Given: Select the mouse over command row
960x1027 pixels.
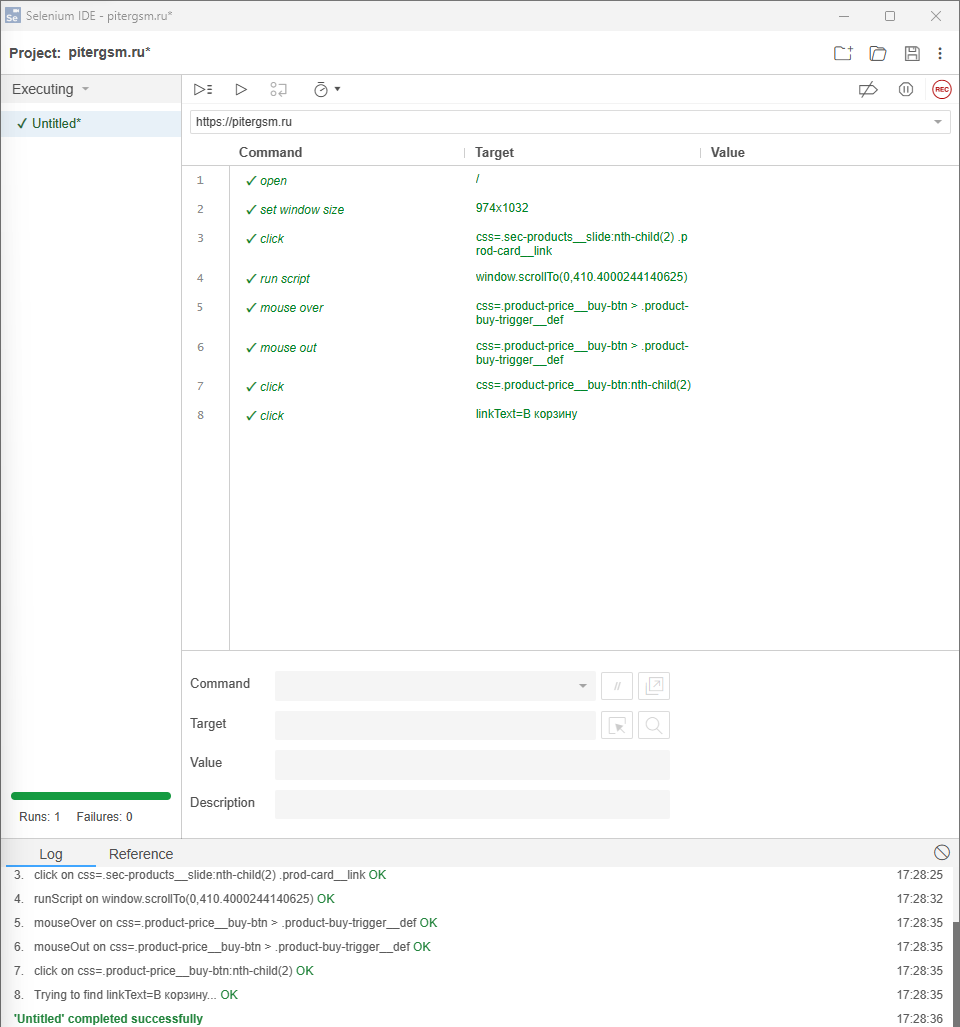Looking at the screenshot, I should pos(570,312).
